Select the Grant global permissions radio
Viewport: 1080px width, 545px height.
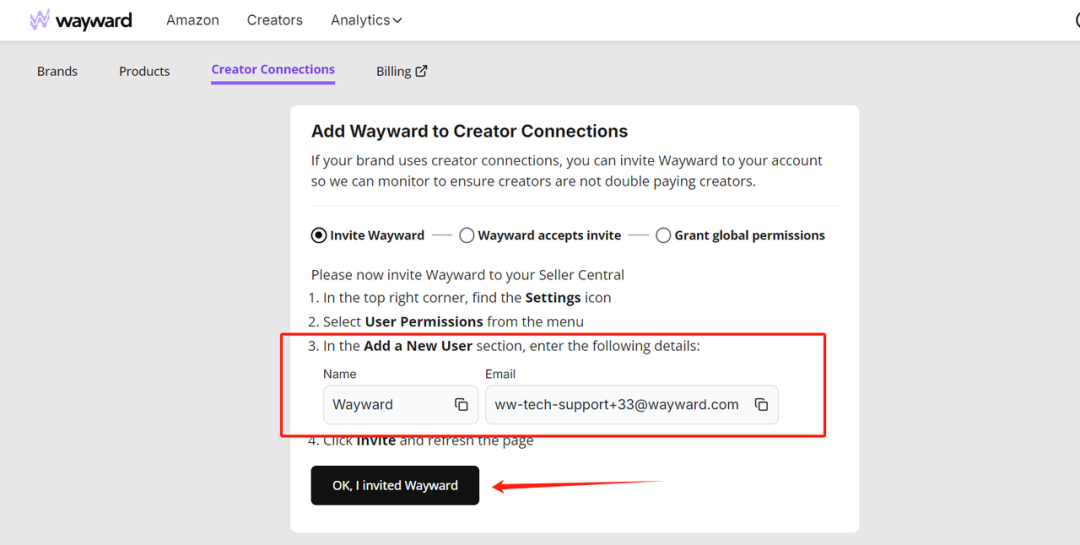click(663, 236)
